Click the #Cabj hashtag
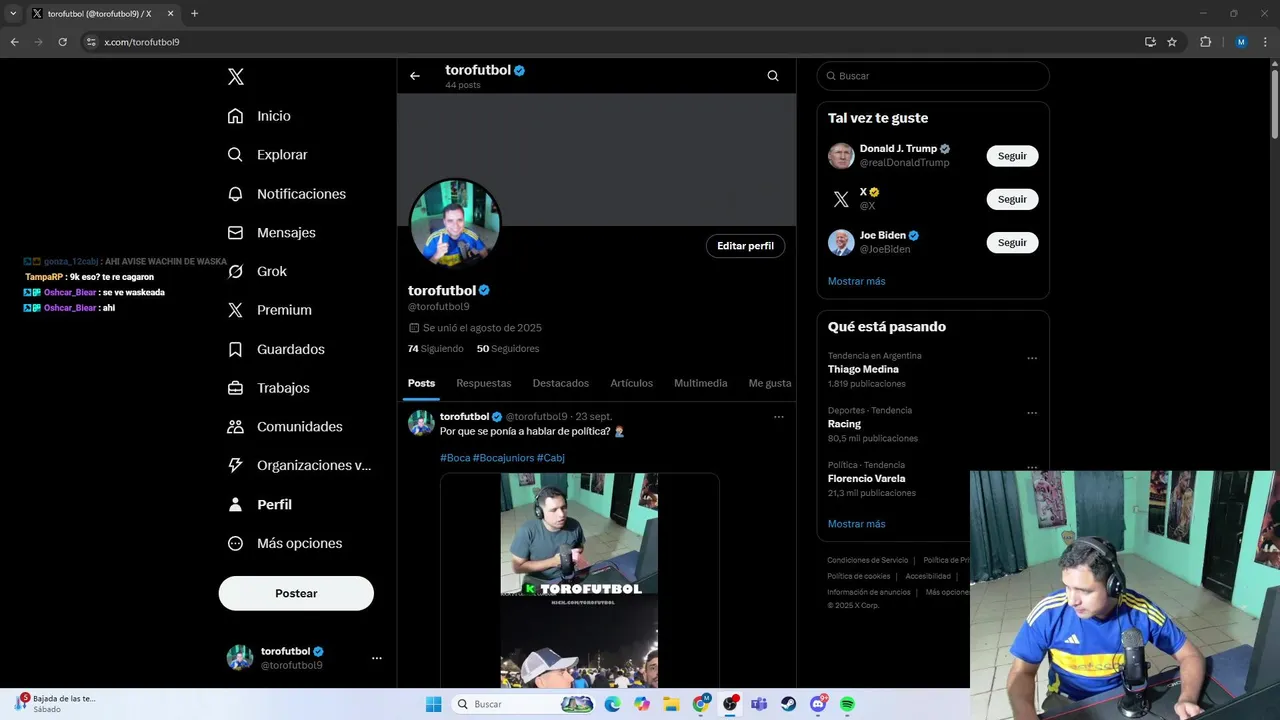Image resolution: width=1280 pixels, height=720 pixels. pyautogui.click(x=551, y=458)
